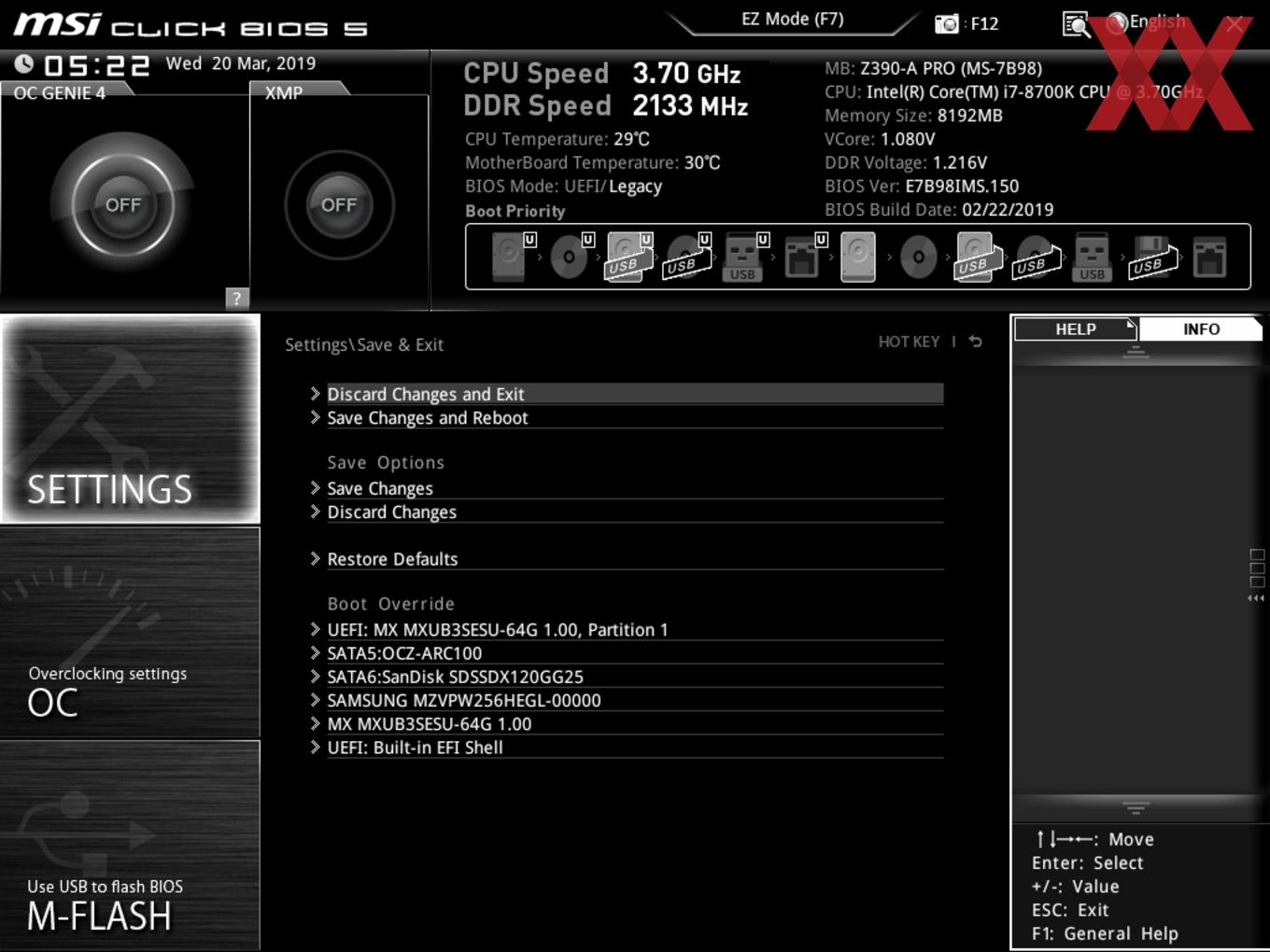Open the HOT KEY list
Viewport: 1270px width, 952px height.
click(909, 342)
